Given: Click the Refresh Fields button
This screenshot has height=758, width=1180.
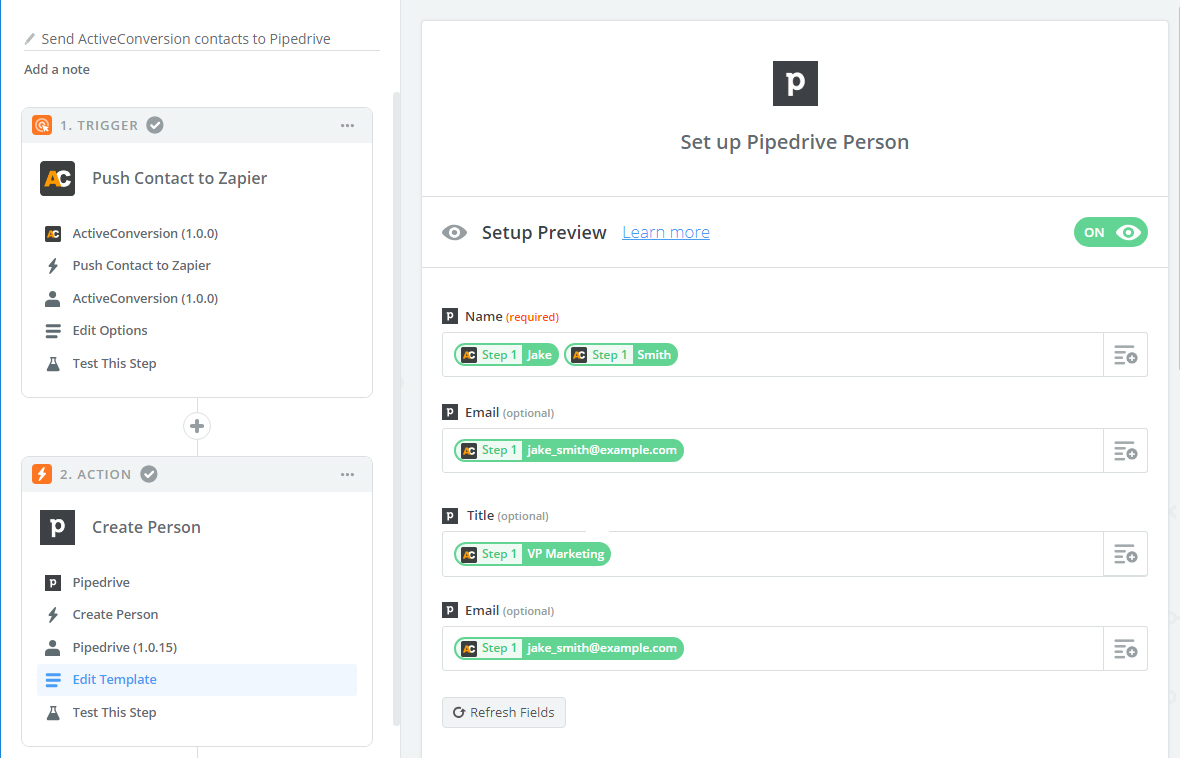Looking at the screenshot, I should (503, 713).
